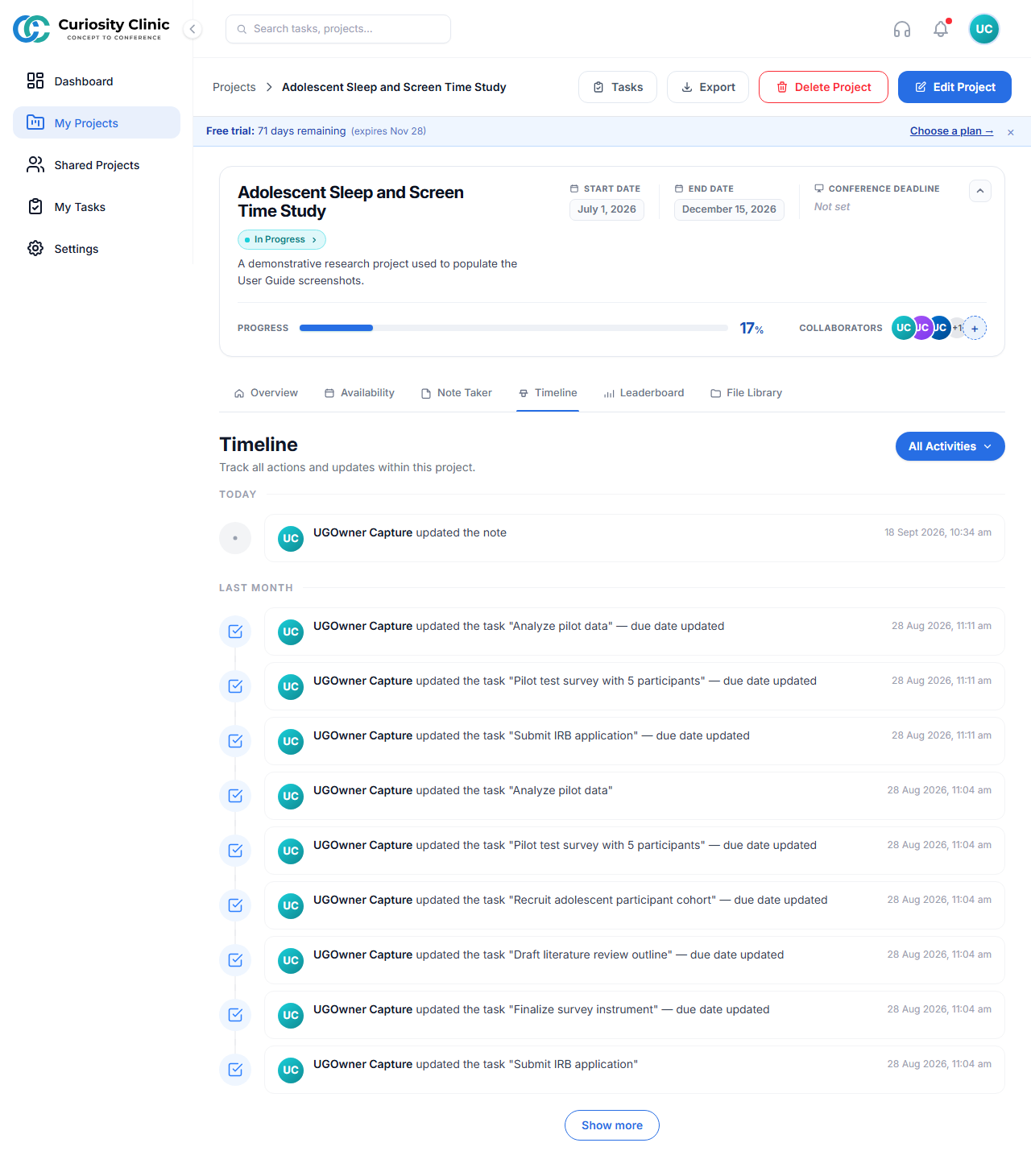This screenshot has height=1176, width=1031.
Task: Click task icon beside "Draft literature review outline"
Action: pos(235,960)
